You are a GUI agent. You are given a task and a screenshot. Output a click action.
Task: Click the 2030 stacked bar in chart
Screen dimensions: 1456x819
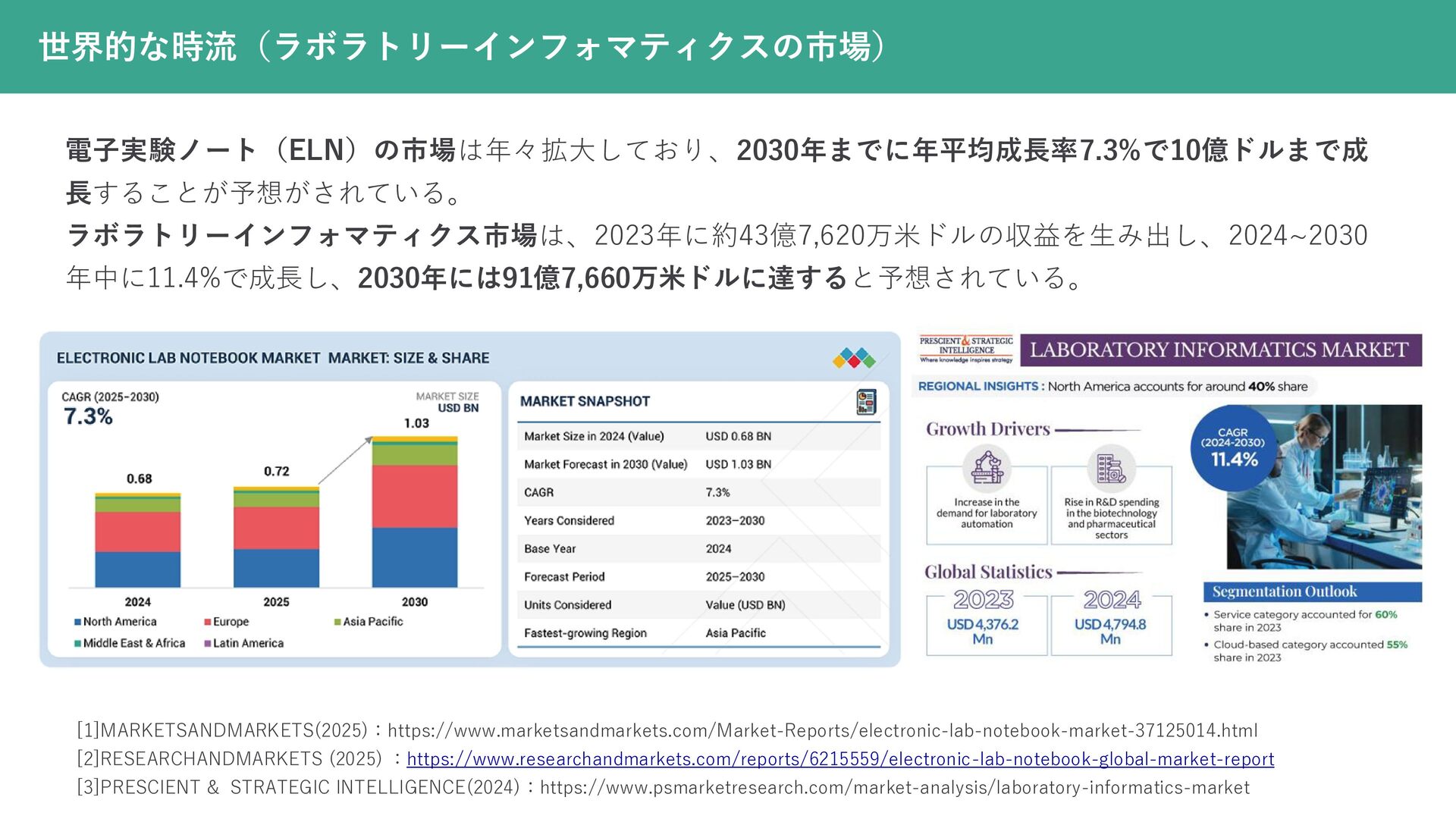coord(414,513)
